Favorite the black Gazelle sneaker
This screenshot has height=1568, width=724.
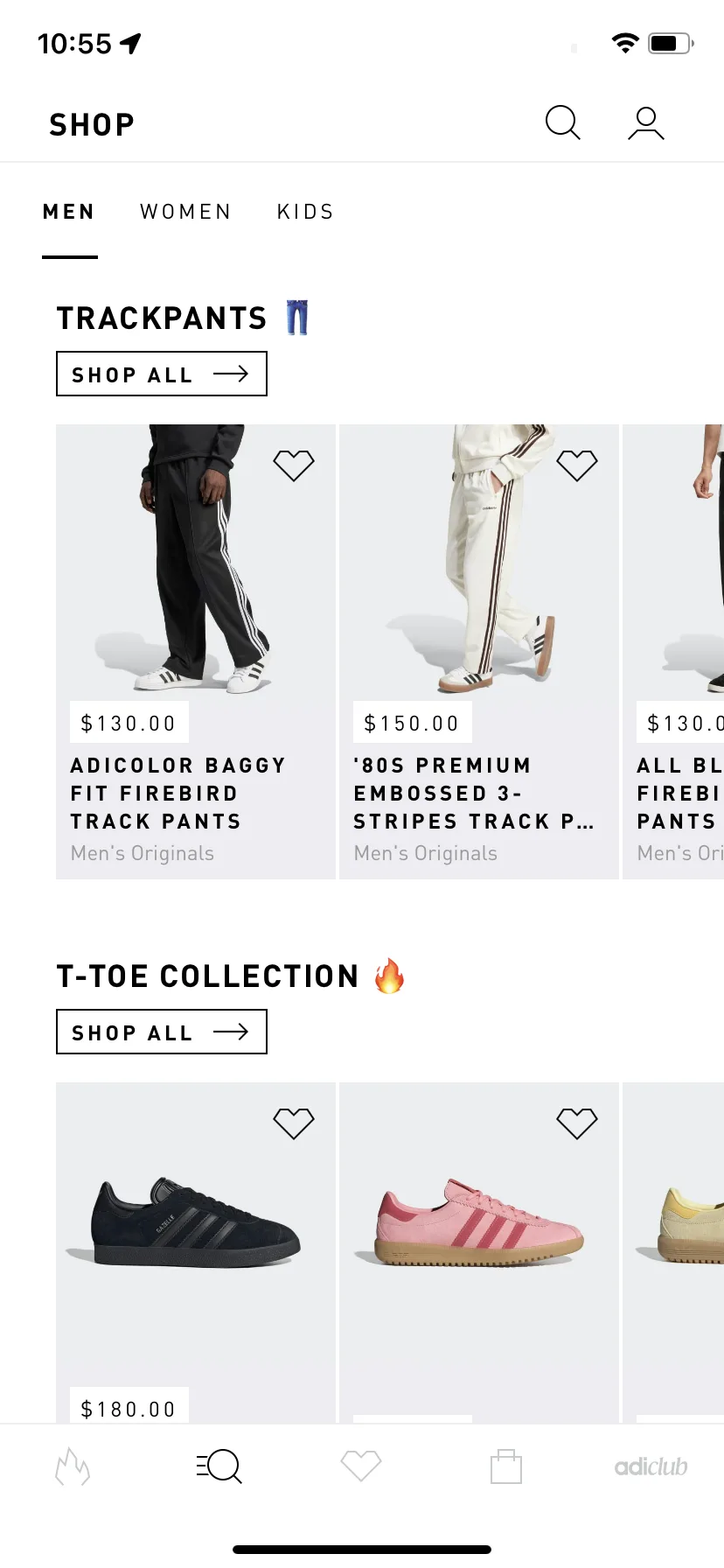coord(294,1123)
